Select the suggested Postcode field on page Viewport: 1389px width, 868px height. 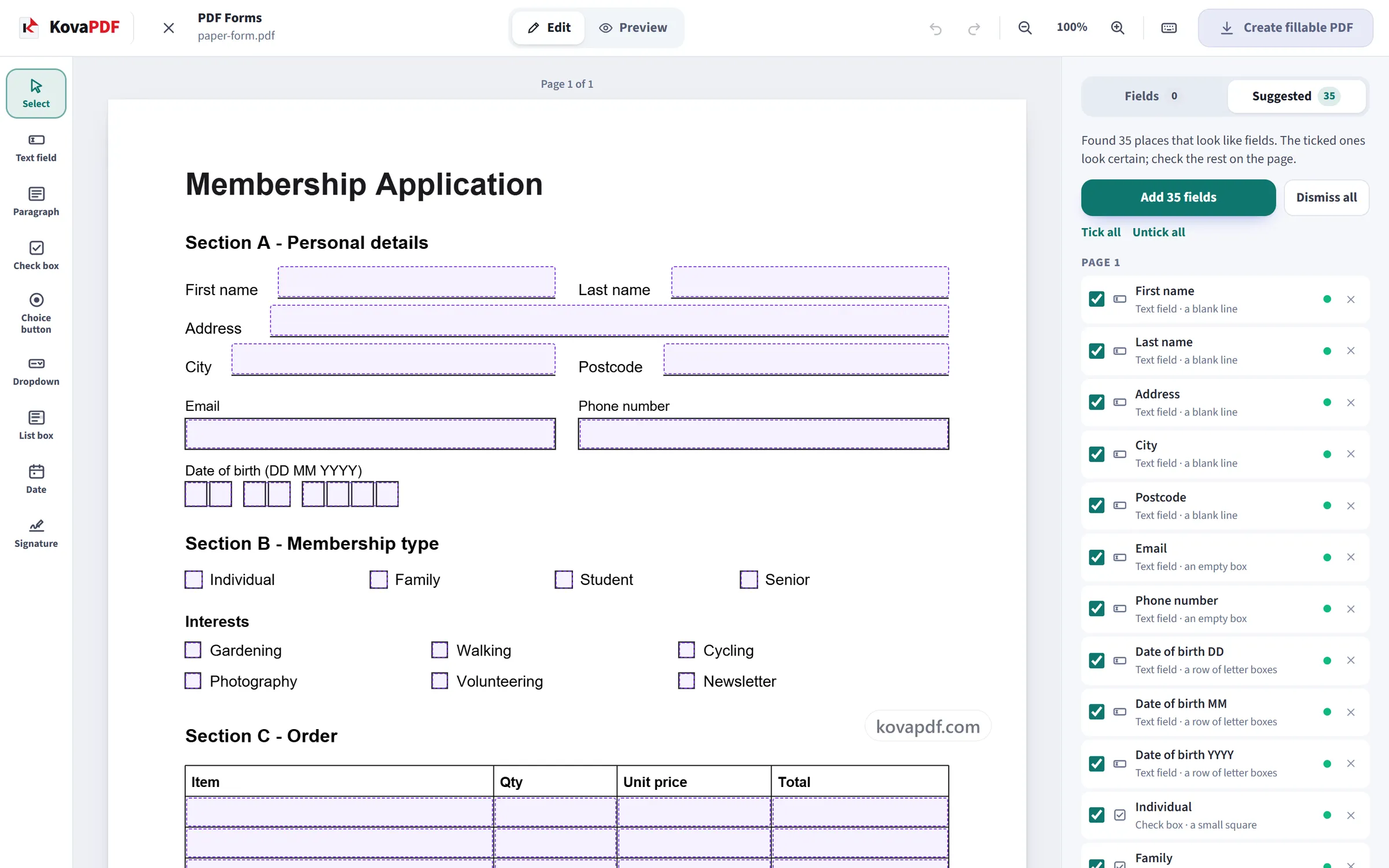click(x=806, y=359)
